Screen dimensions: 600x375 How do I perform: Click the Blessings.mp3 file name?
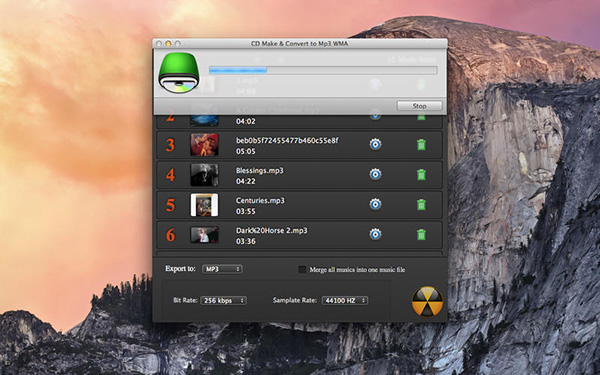coord(260,170)
